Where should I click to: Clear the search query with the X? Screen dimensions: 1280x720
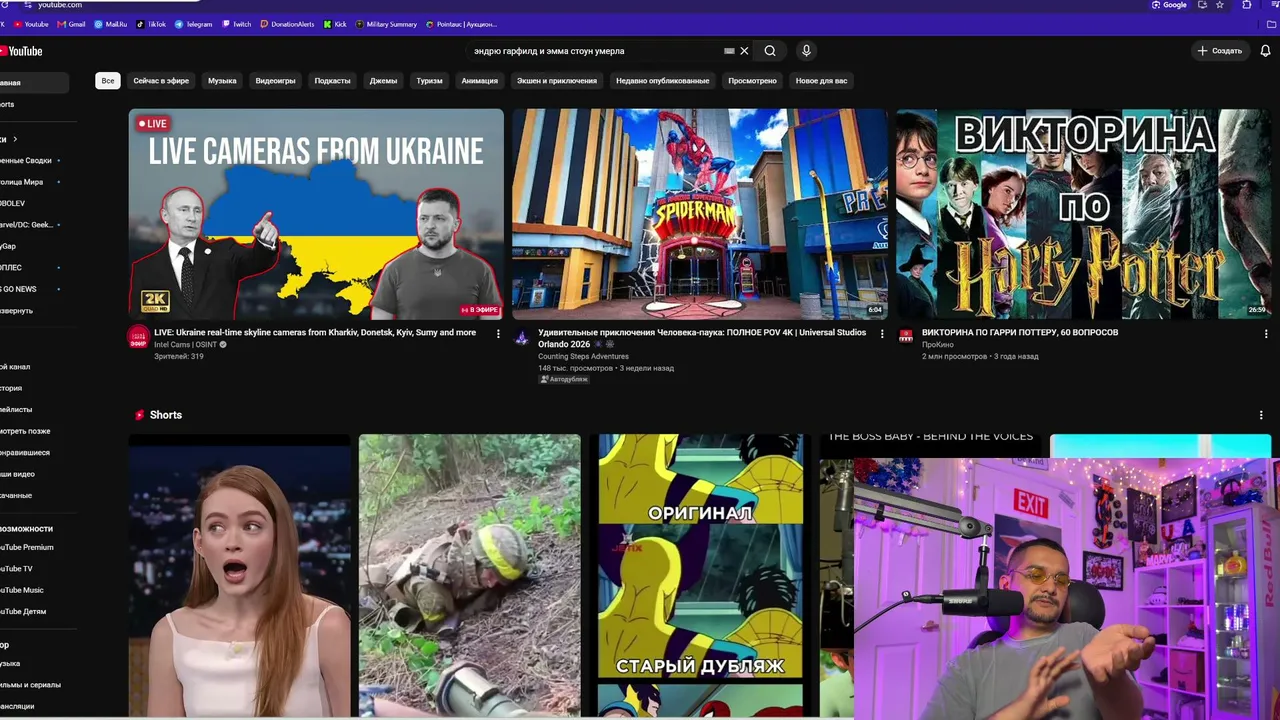(744, 51)
